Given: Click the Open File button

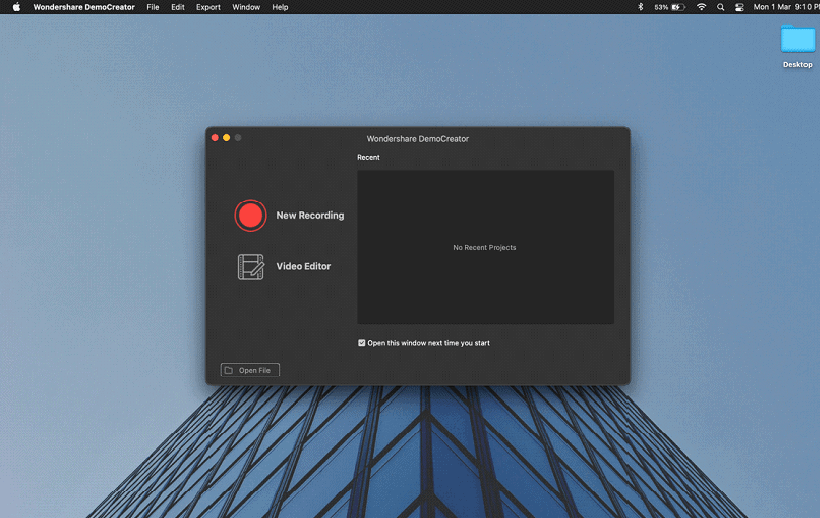Looking at the screenshot, I should pos(250,370).
